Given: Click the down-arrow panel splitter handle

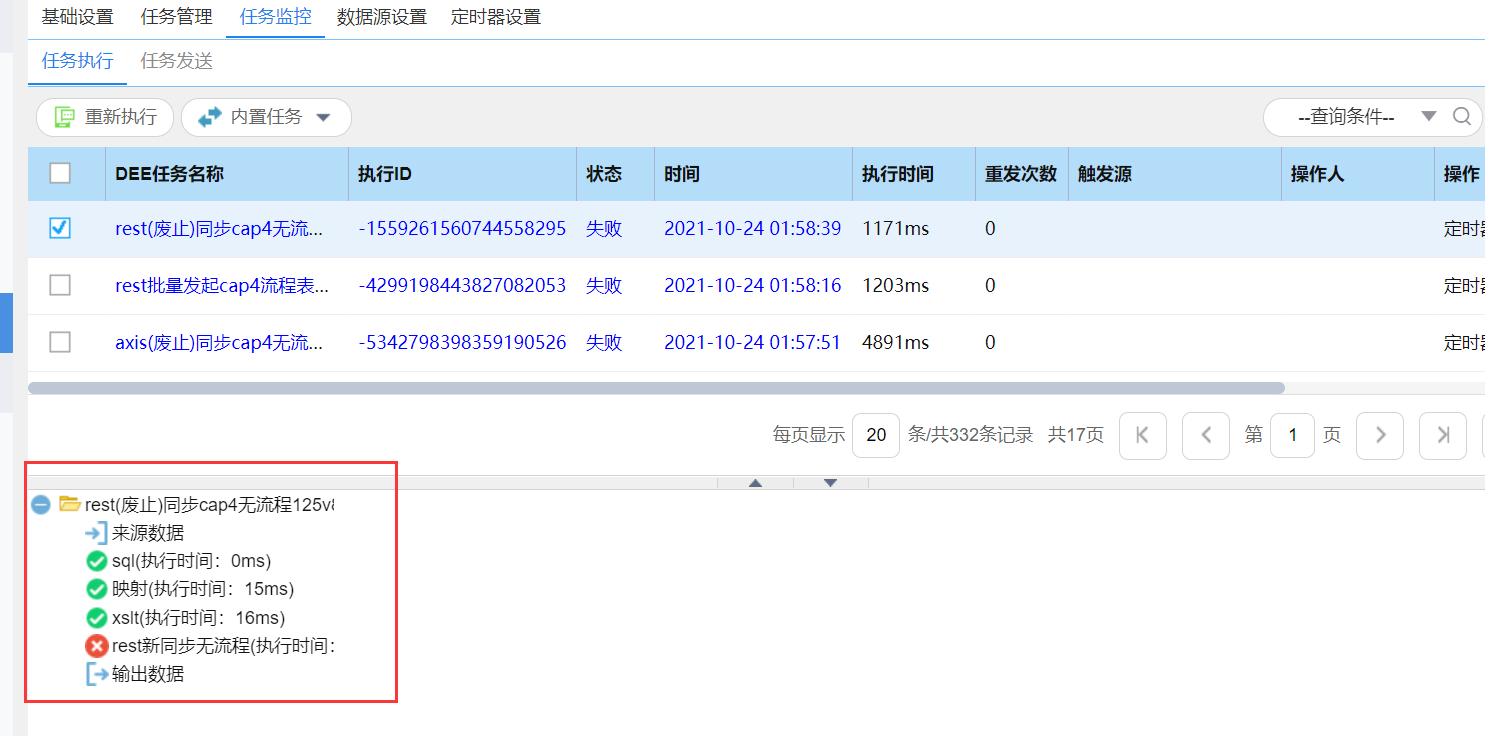Looking at the screenshot, I should click(830, 483).
